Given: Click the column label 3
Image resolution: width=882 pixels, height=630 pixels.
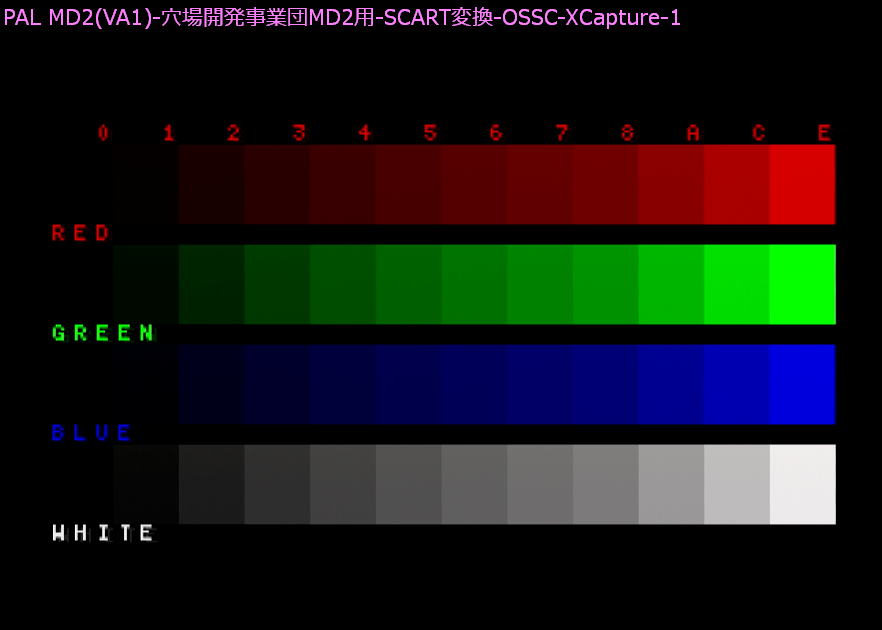Looking at the screenshot, I should (x=300, y=133).
